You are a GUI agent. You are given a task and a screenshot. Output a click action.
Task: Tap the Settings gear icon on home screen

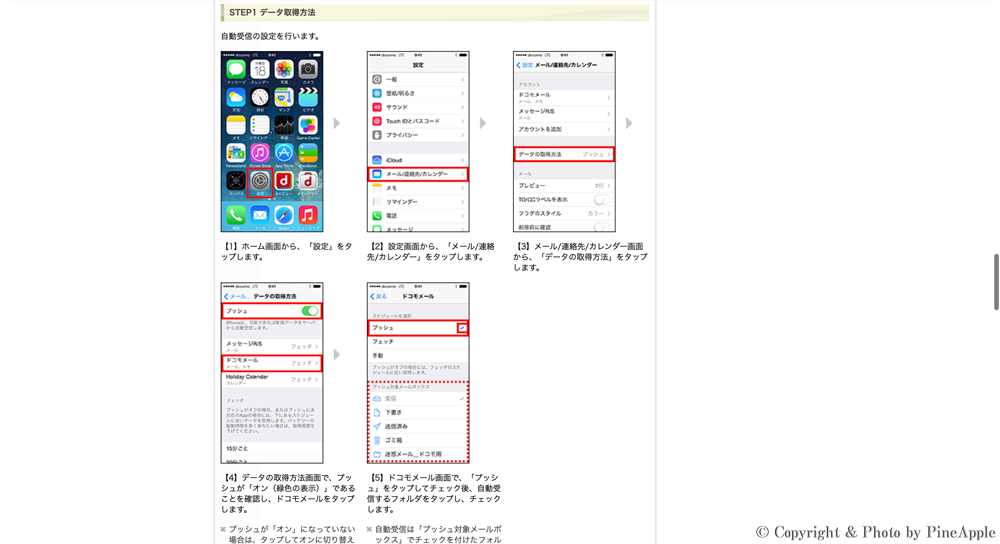259,181
